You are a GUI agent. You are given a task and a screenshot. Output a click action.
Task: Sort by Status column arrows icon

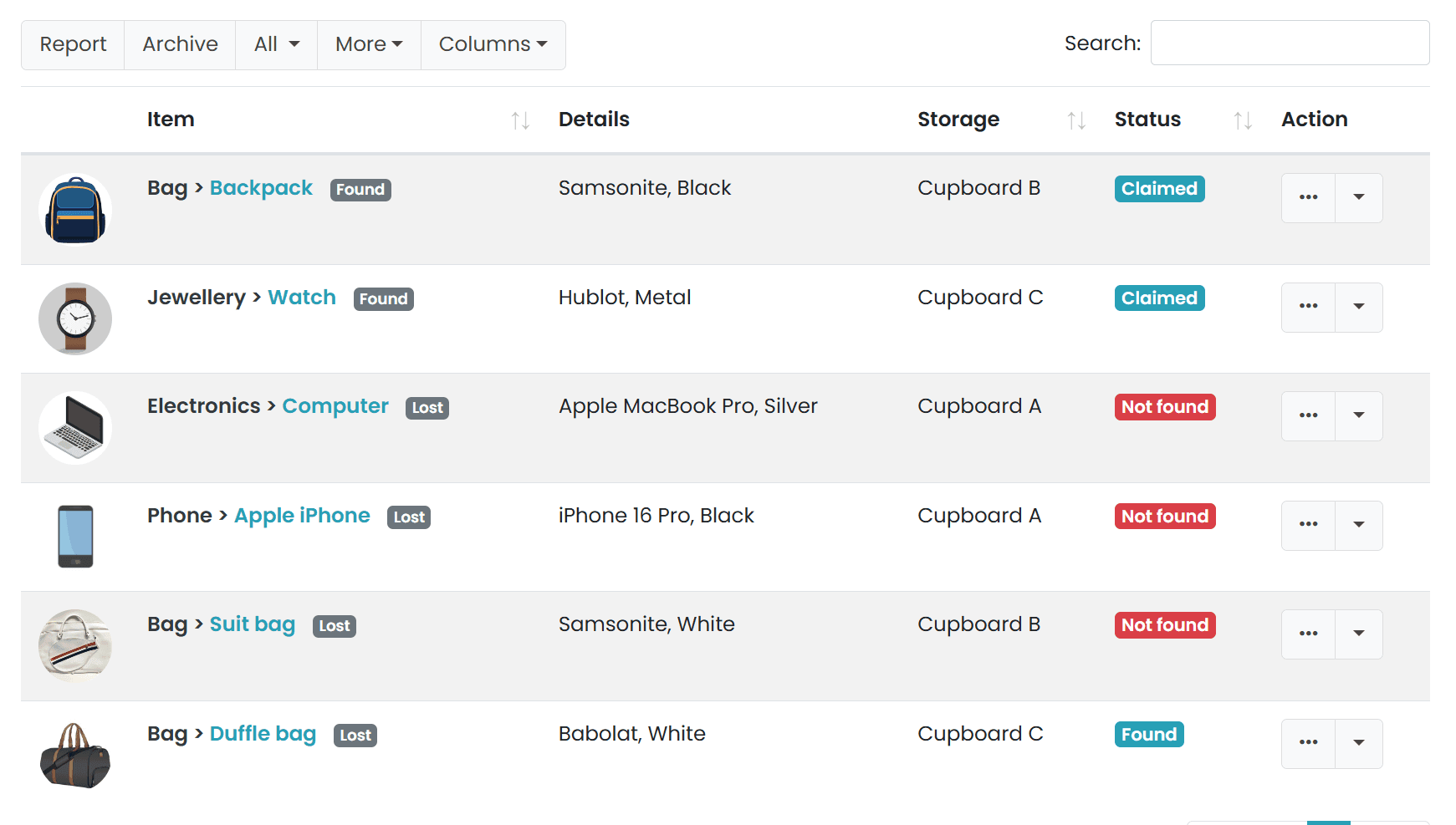(x=1243, y=120)
